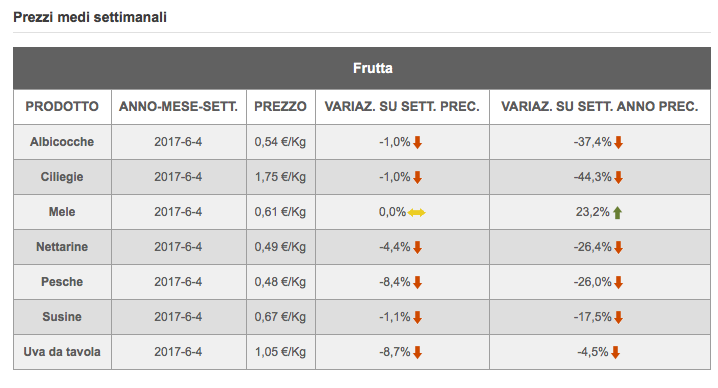718x388 pixels.
Task: Click green up arrow next to 23,2%
Action: pos(617,213)
